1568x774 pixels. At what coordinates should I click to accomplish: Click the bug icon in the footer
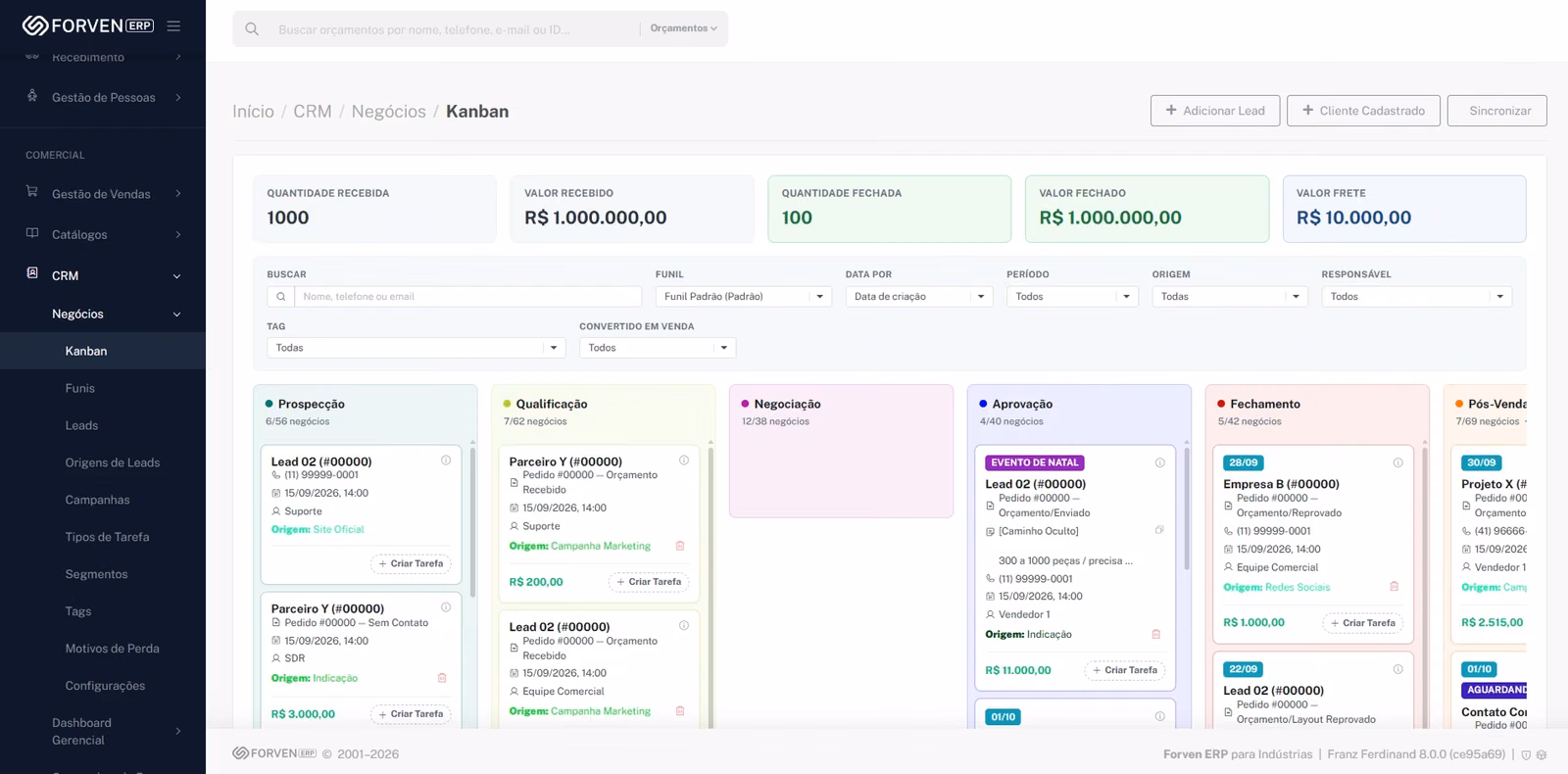pyautogui.click(x=1542, y=755)
